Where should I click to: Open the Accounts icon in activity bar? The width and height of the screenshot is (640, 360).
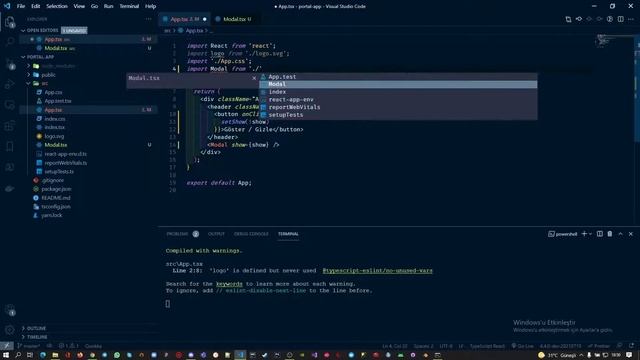(x=10, y=310)
